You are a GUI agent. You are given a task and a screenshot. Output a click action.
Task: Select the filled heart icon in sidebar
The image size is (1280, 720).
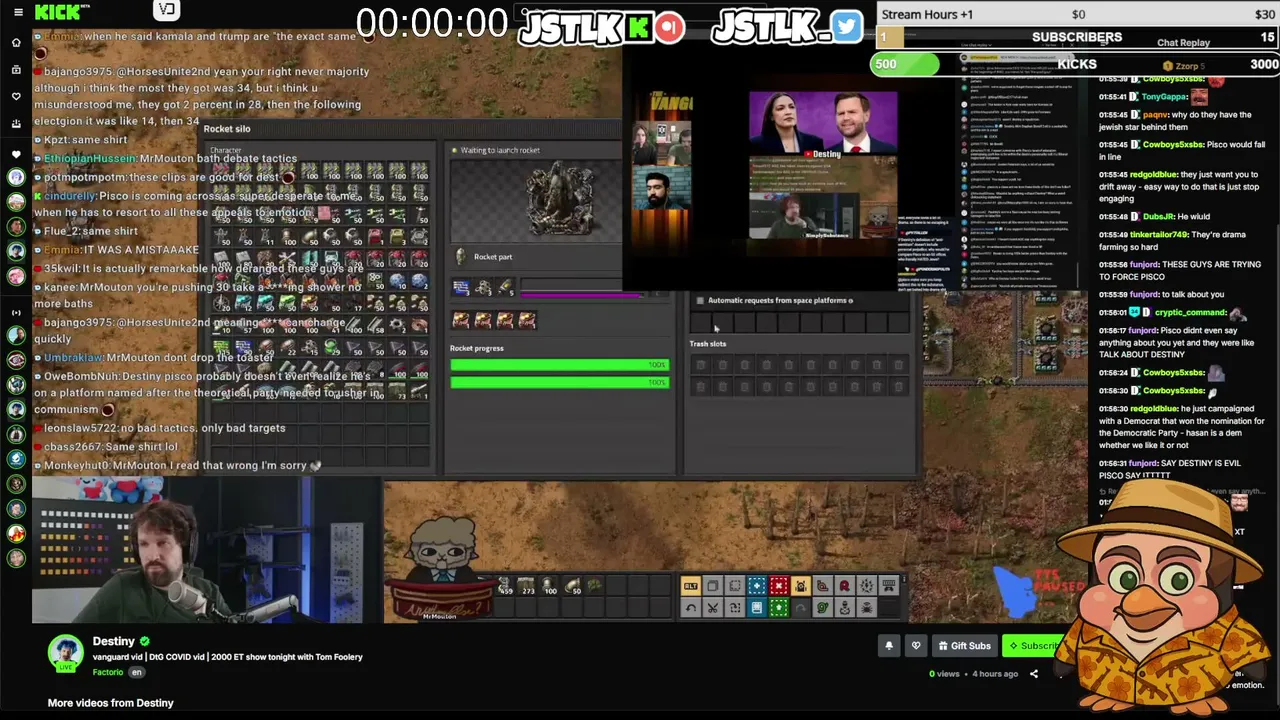tap(16, 154)
